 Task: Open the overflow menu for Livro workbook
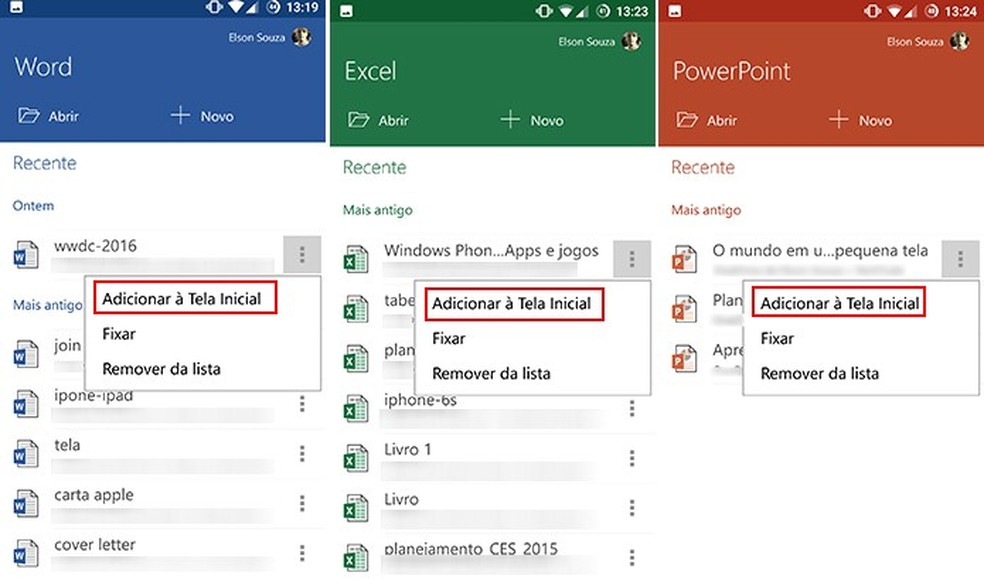click(x=631, y=508)
